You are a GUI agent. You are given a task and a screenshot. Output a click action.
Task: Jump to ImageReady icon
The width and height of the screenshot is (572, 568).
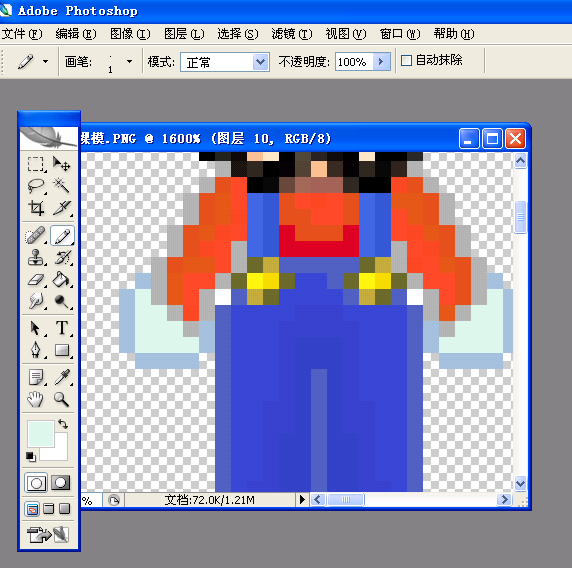(x=47, y=535)
